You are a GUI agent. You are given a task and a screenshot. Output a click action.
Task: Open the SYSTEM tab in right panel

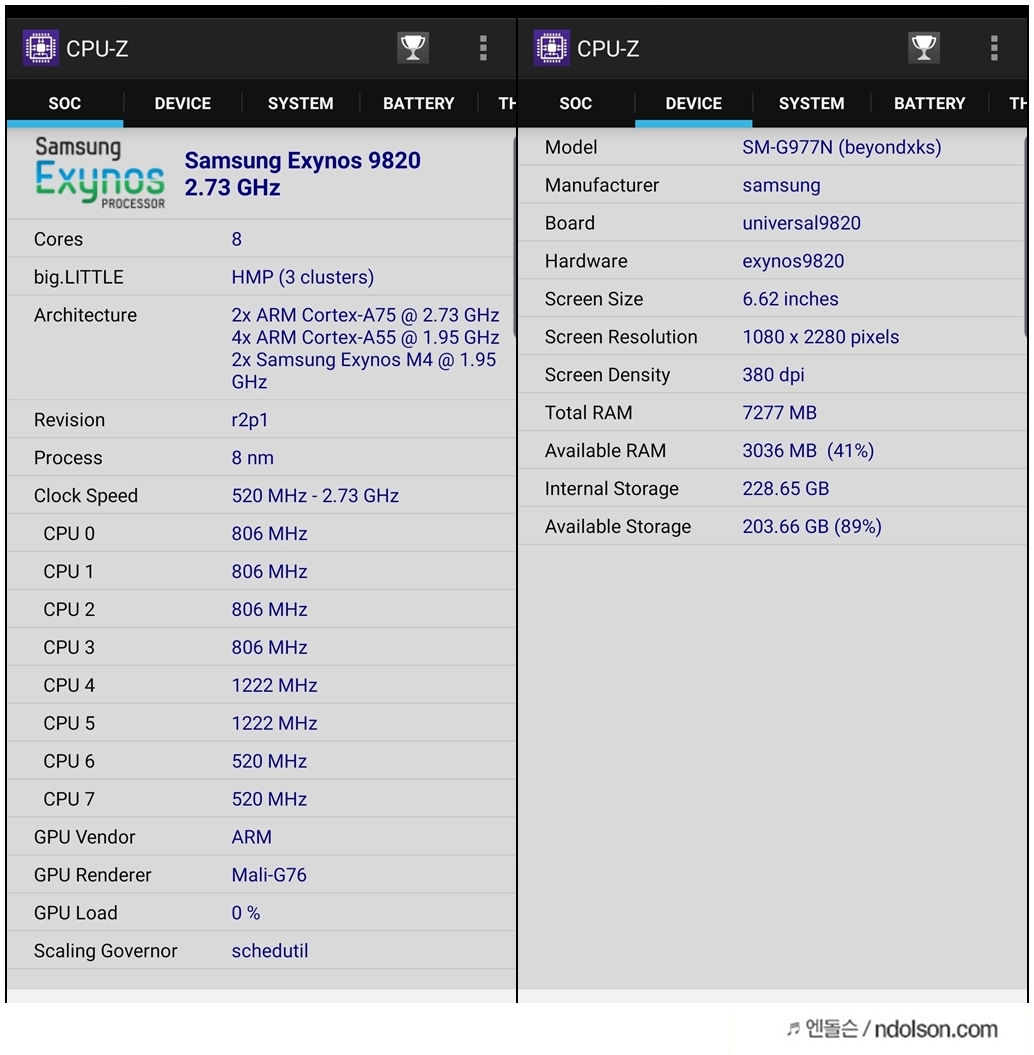[x=811, y=104]
